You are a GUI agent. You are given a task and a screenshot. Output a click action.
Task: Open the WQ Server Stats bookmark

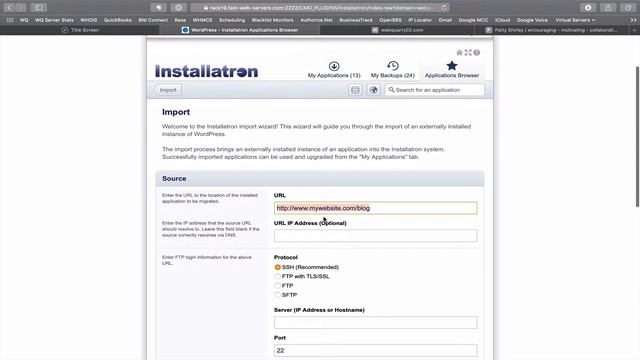point(54,20)
